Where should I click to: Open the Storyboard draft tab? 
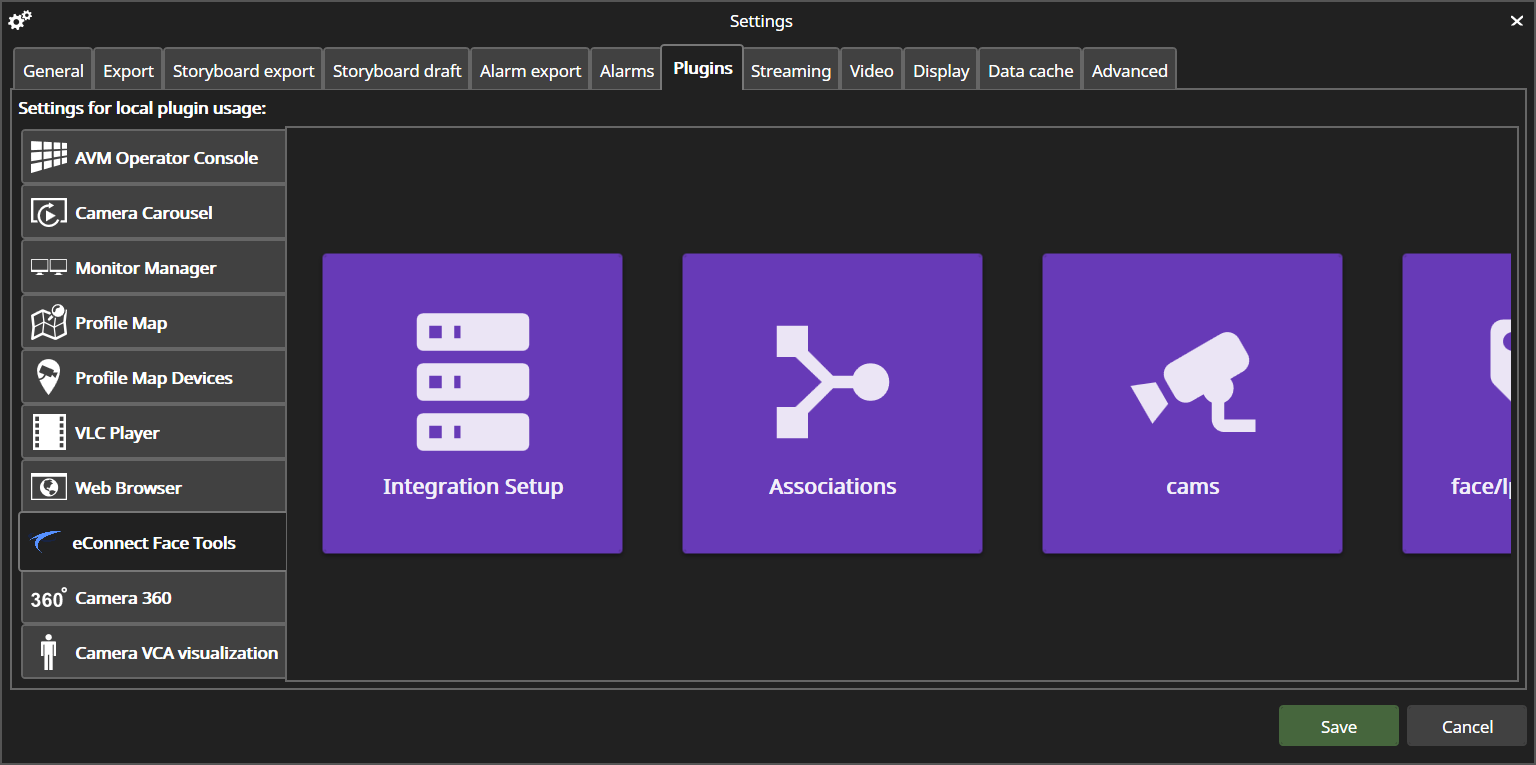(397, 70)
